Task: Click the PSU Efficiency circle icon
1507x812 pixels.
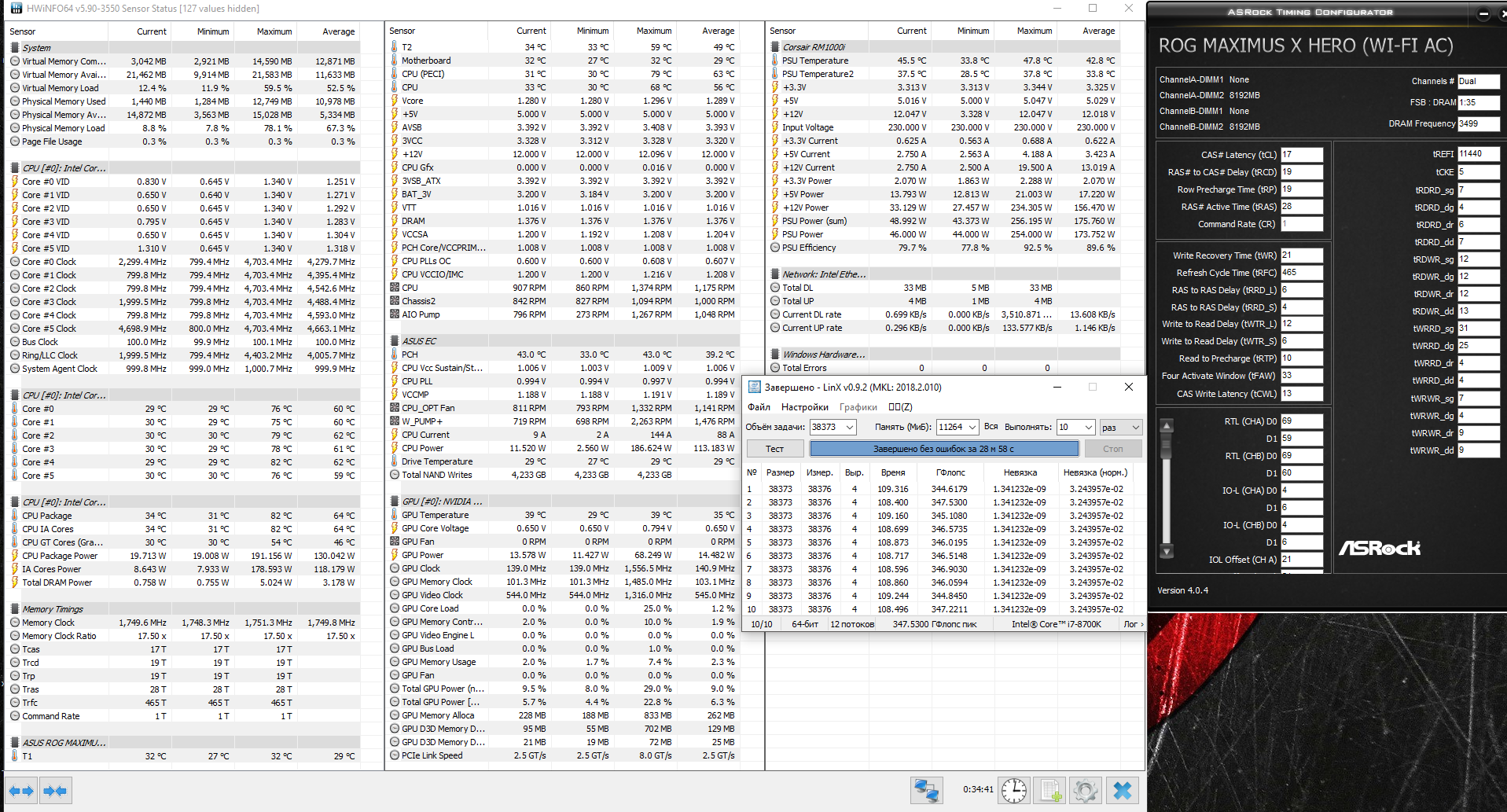Action: [775, 248]
